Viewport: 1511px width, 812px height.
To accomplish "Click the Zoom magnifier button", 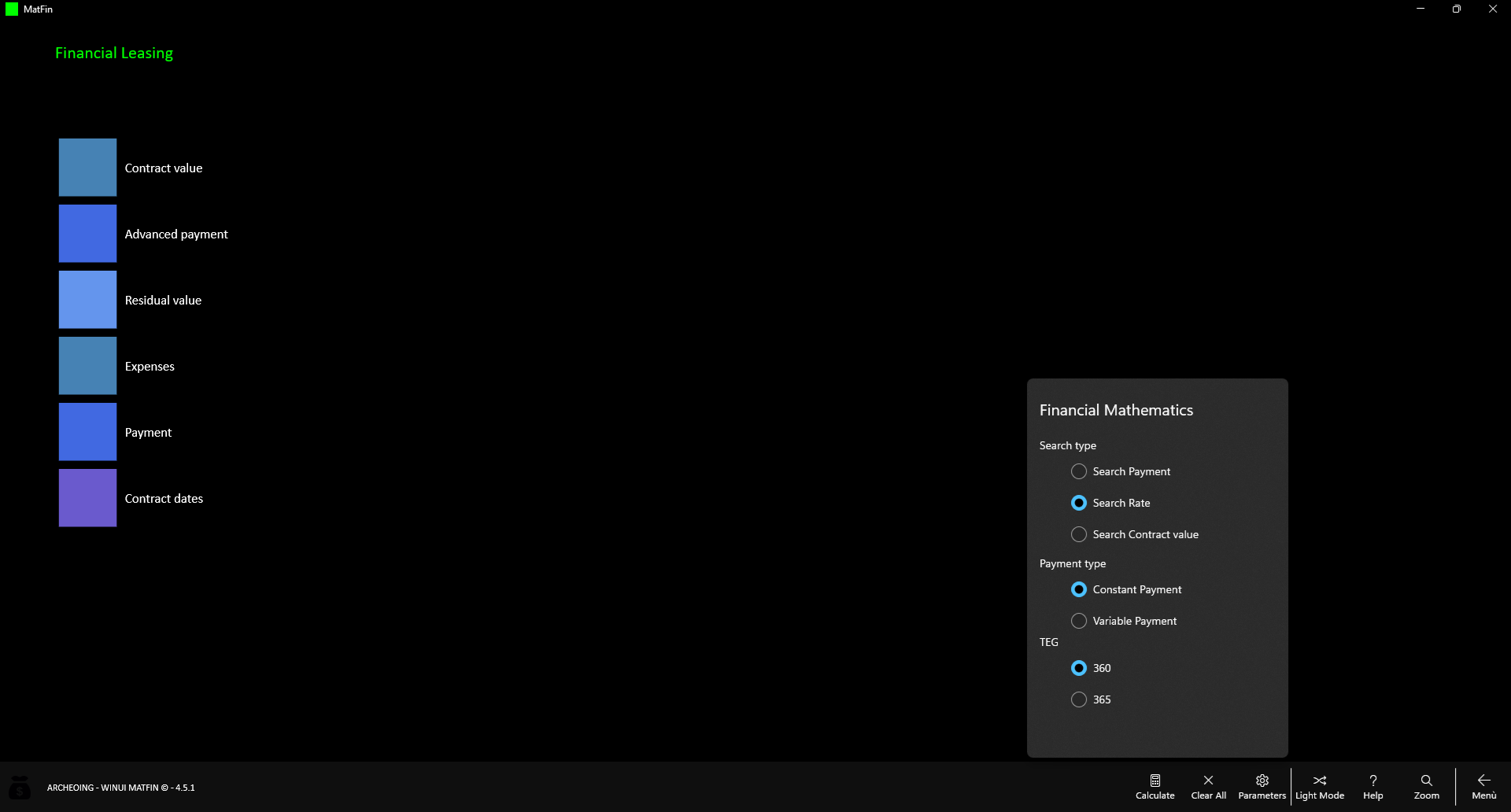I will coord(1427,787).
